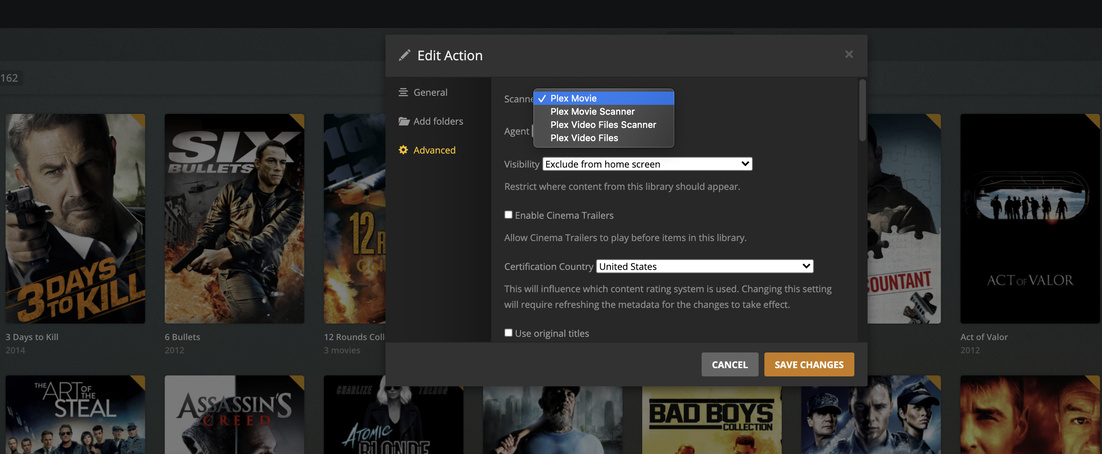
Task: Click the Add folders folder icon
Action: [x=403, y=122]
